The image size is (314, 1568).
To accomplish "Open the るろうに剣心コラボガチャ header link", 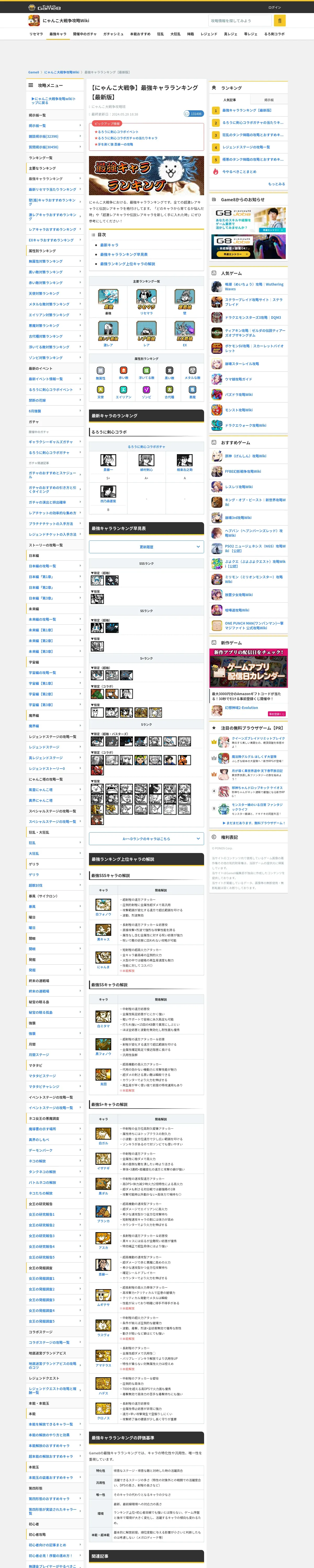I will (146, 447).
